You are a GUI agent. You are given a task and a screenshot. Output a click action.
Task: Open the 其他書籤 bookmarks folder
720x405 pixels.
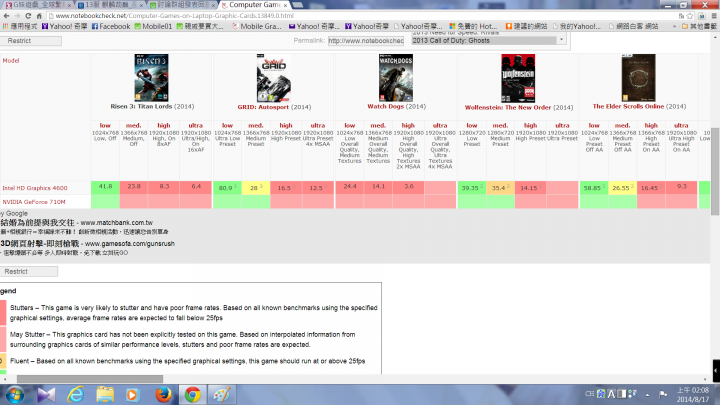[x=699, y=27]
